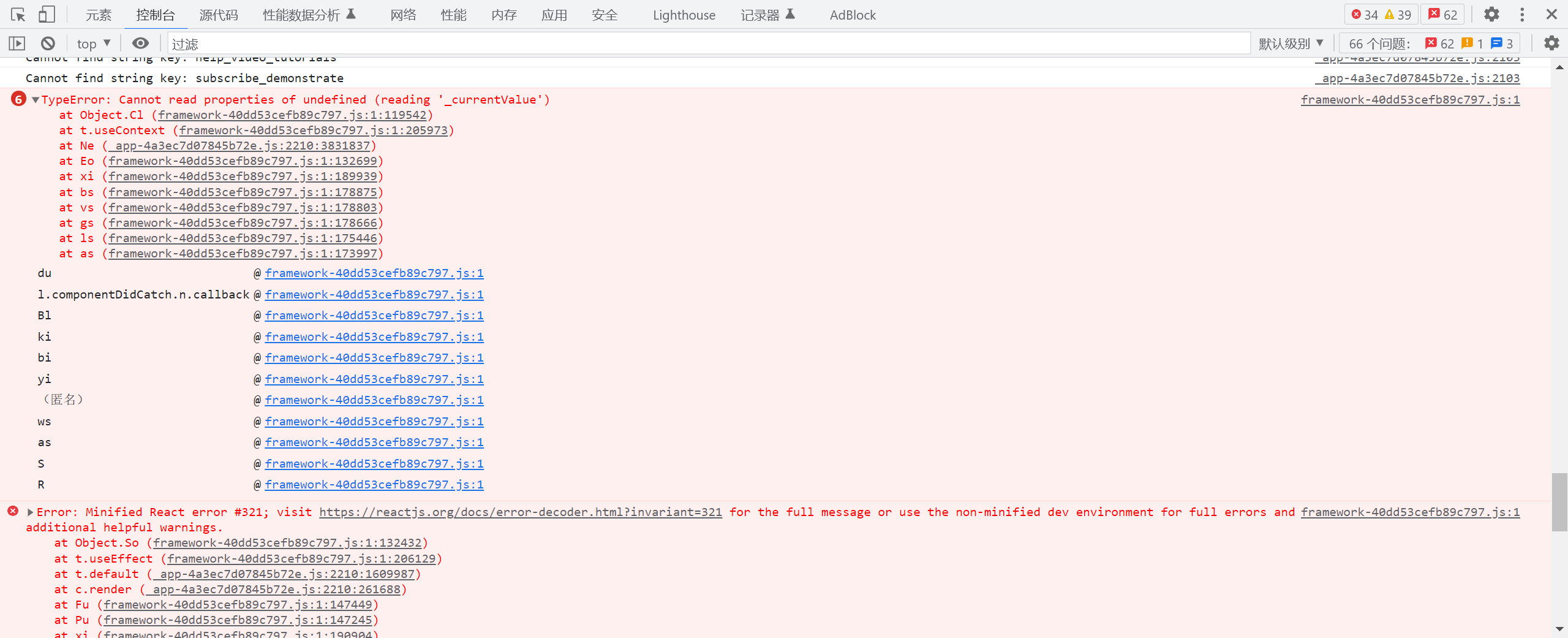Open the reactjs.org error-decoder link
1568x638 pixels.
(521, 512)
